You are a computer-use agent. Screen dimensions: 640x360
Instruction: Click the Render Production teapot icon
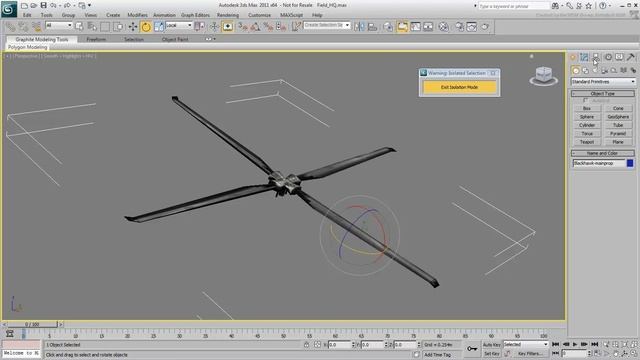coord(484,27)
